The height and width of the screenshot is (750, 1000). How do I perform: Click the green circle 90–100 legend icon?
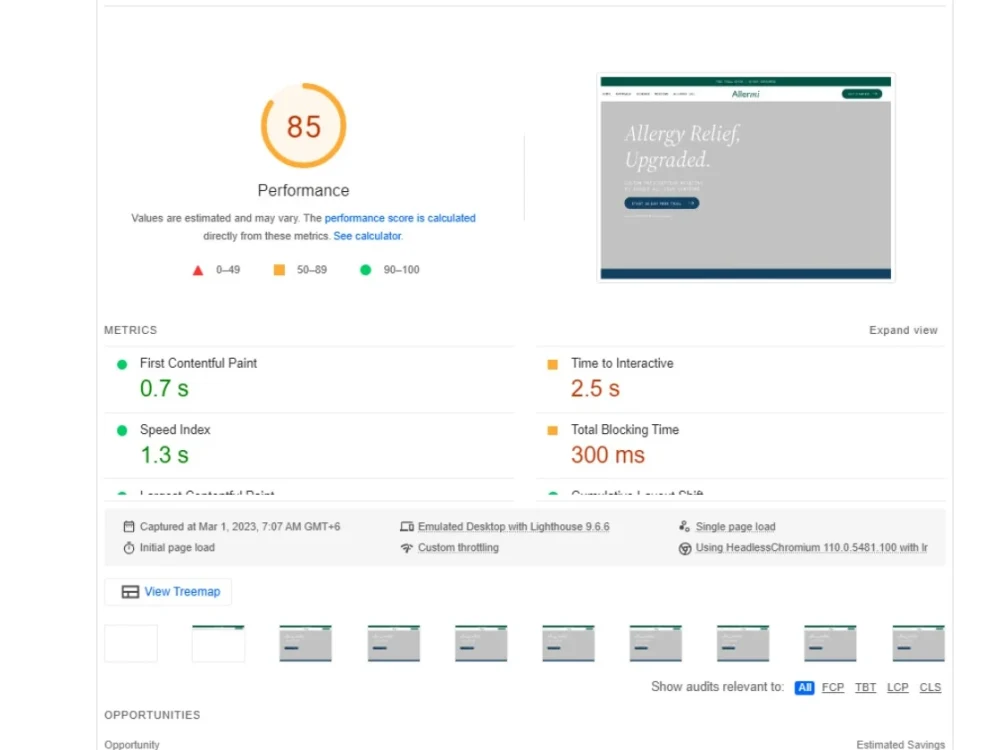tap(365, 270)
